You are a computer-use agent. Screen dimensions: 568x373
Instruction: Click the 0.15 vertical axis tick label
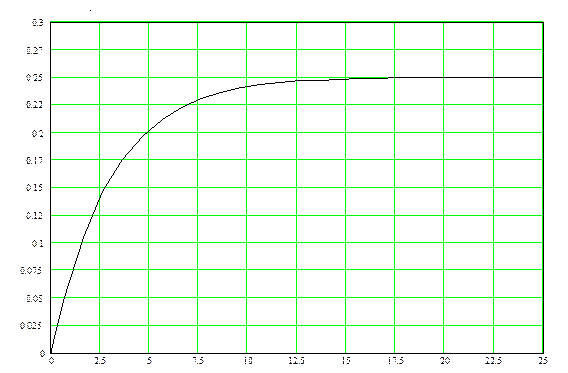[34, 188]
